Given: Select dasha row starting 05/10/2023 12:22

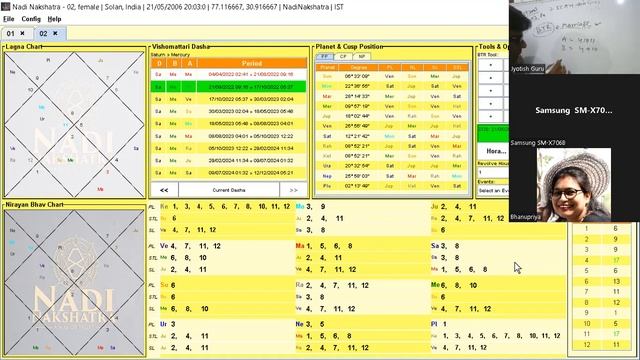Looking at the screenshot, I should 229,148.
